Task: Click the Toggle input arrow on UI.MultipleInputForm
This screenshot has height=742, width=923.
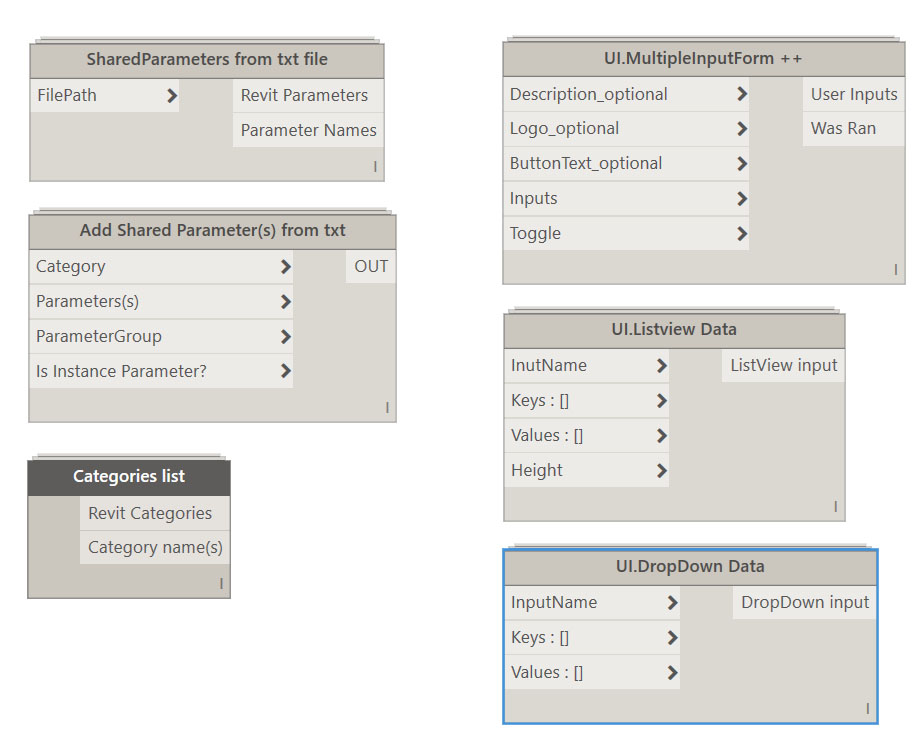Action: tap(742, 233)
